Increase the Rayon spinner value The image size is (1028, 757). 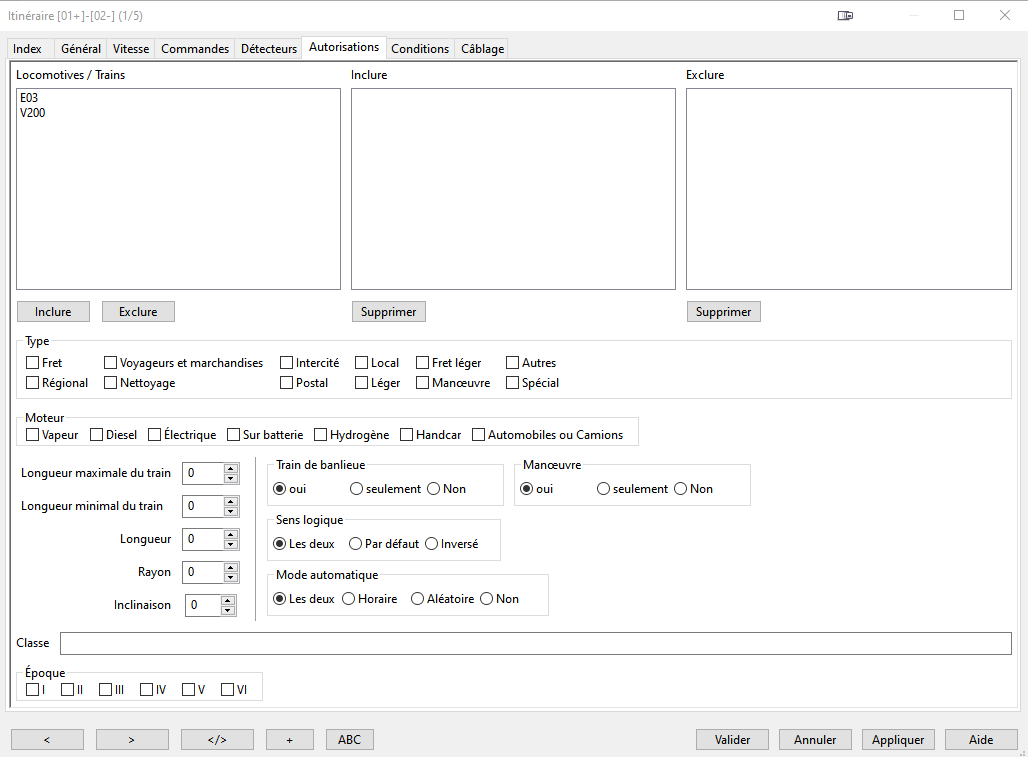[231, 567]
